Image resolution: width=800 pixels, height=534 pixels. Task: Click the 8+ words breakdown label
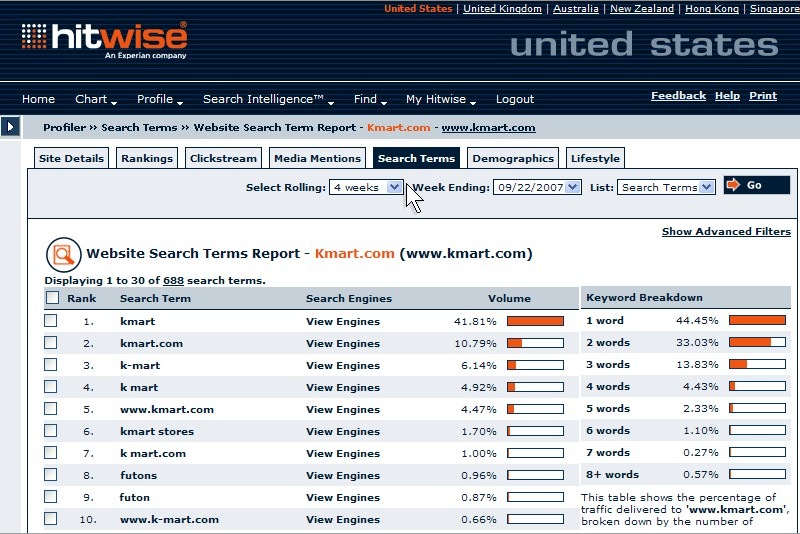pyautogui.click(x=612, y=474)
